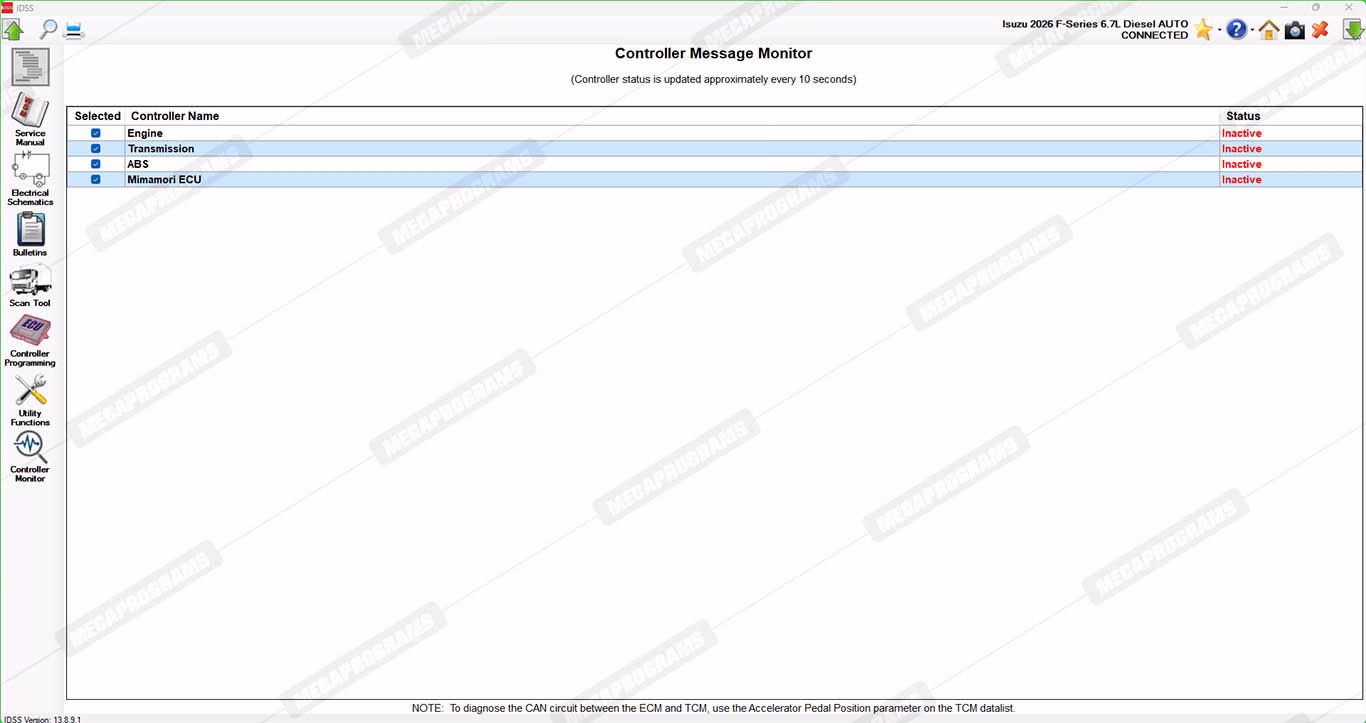
Task: Uncheck the Engine controller checkbox
Action: tap(96, 133)
